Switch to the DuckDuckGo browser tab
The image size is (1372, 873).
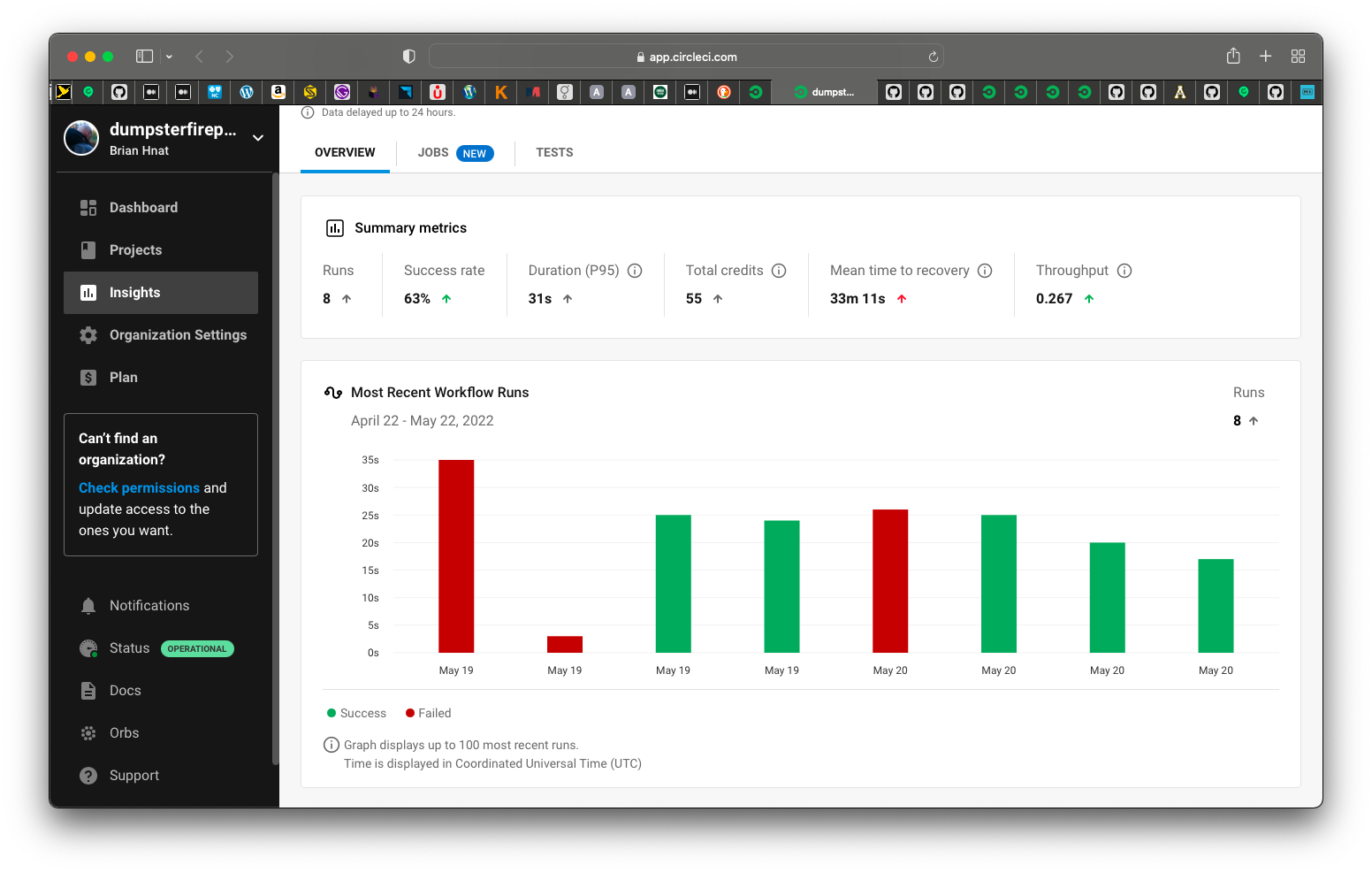[724, 92]
